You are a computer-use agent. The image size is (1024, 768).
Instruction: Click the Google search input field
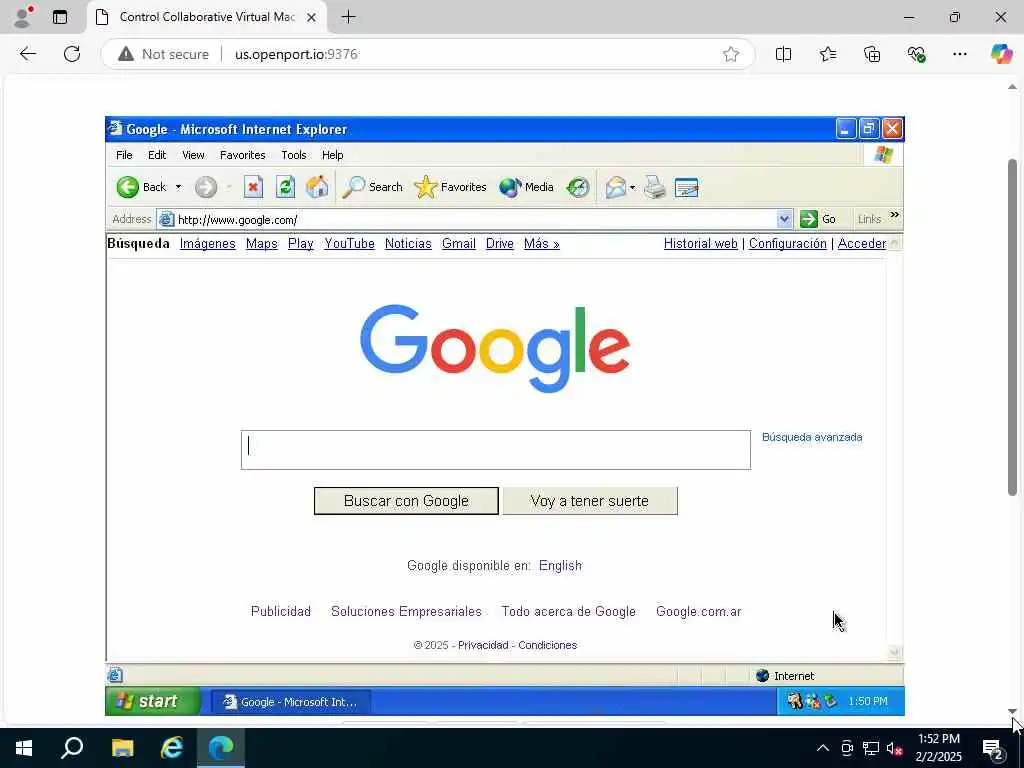[496, 450]
